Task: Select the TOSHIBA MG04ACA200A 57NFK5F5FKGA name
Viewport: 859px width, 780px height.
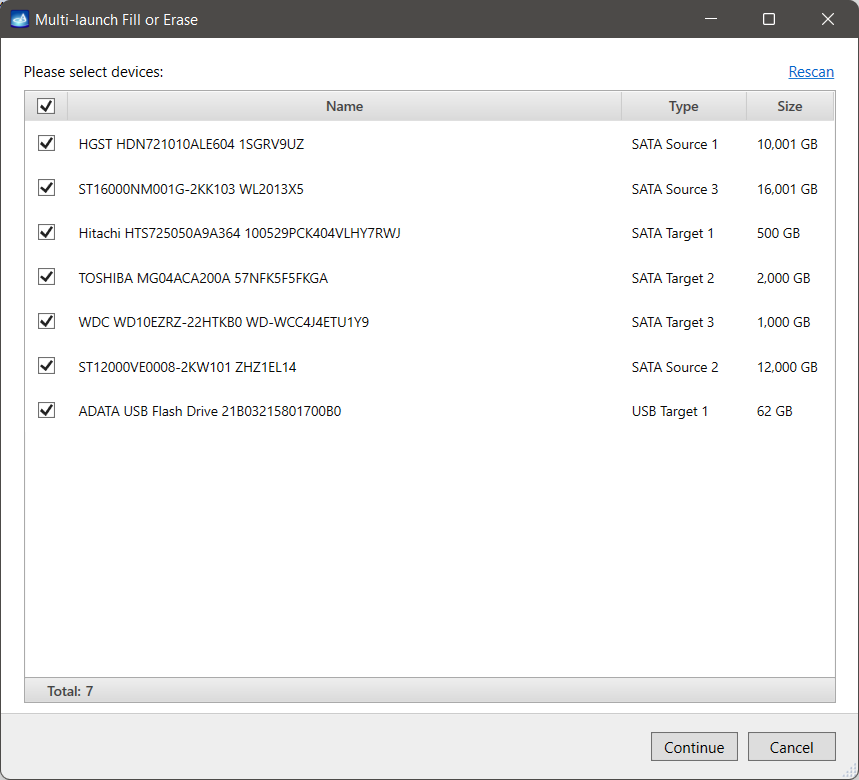Action: point(203,278)
